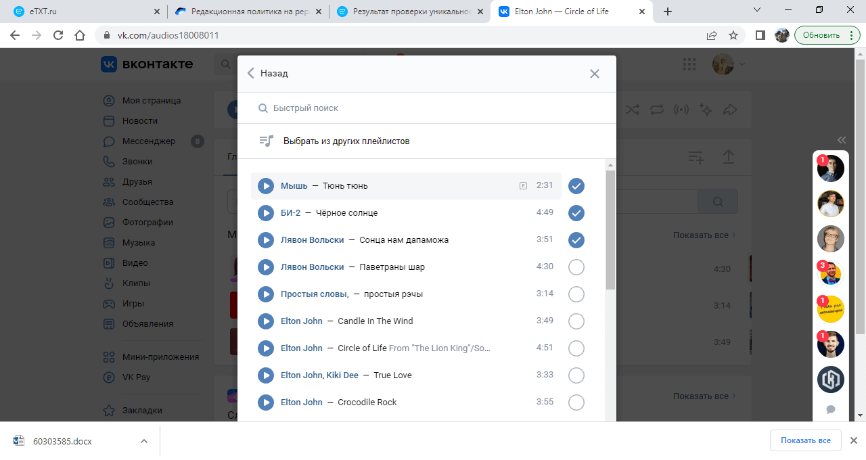
Task: Play Паветраны шар track
Action: point(266,267)
